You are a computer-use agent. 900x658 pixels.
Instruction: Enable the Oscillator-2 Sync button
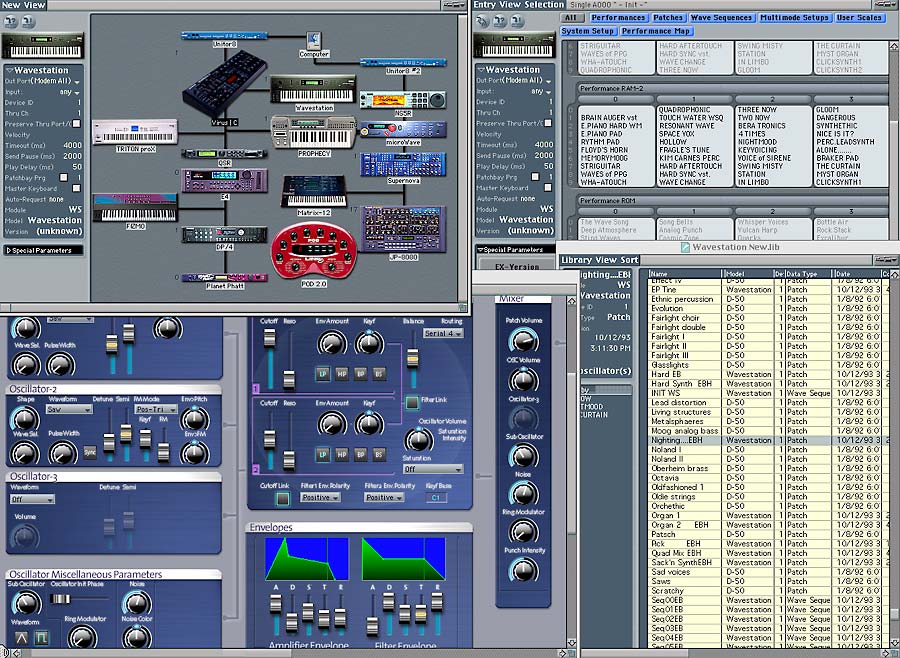coord(90,452)
